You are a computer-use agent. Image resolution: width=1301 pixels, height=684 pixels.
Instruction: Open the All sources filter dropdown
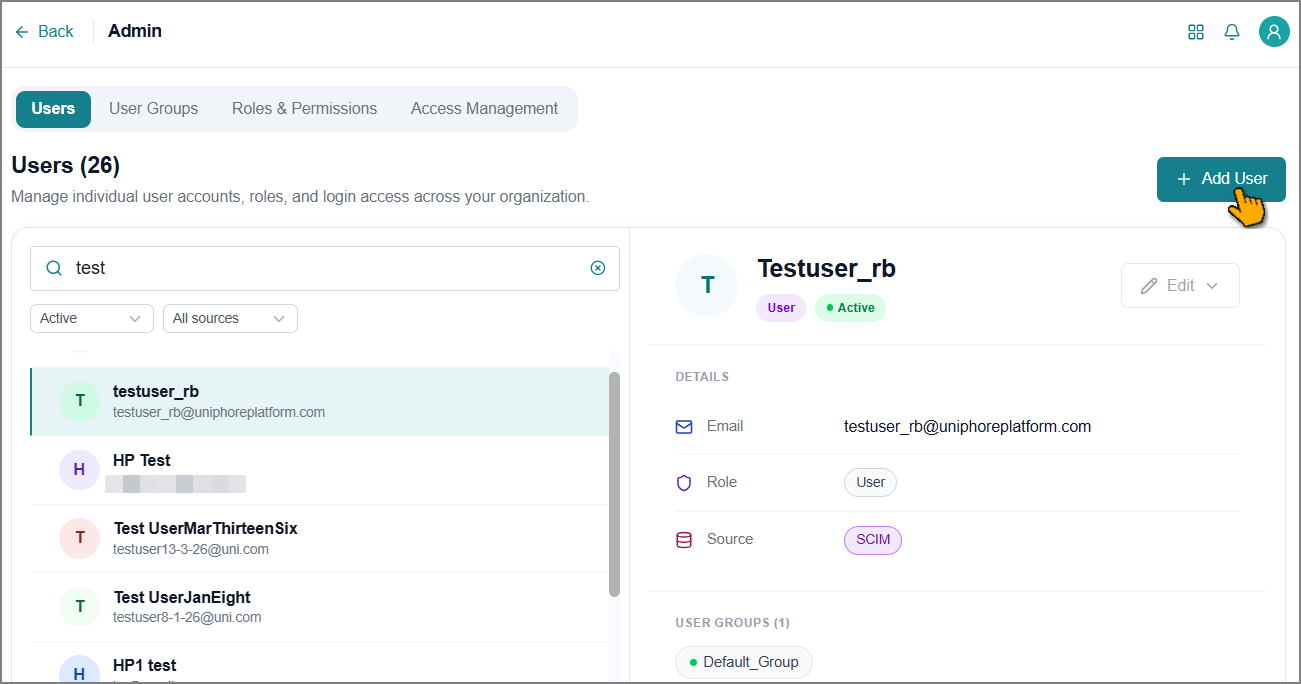(230, 318)
